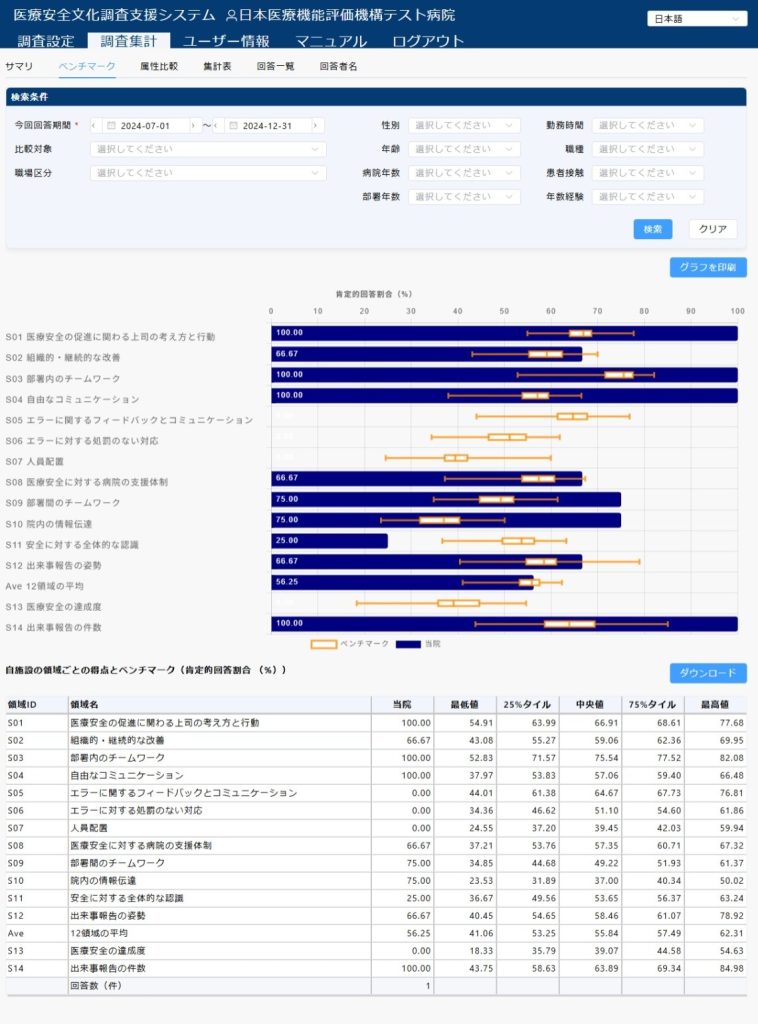The width and height of the screenshot is (758, 1024).
Task: Click the end date calendar icon
Action: point(233,126)
